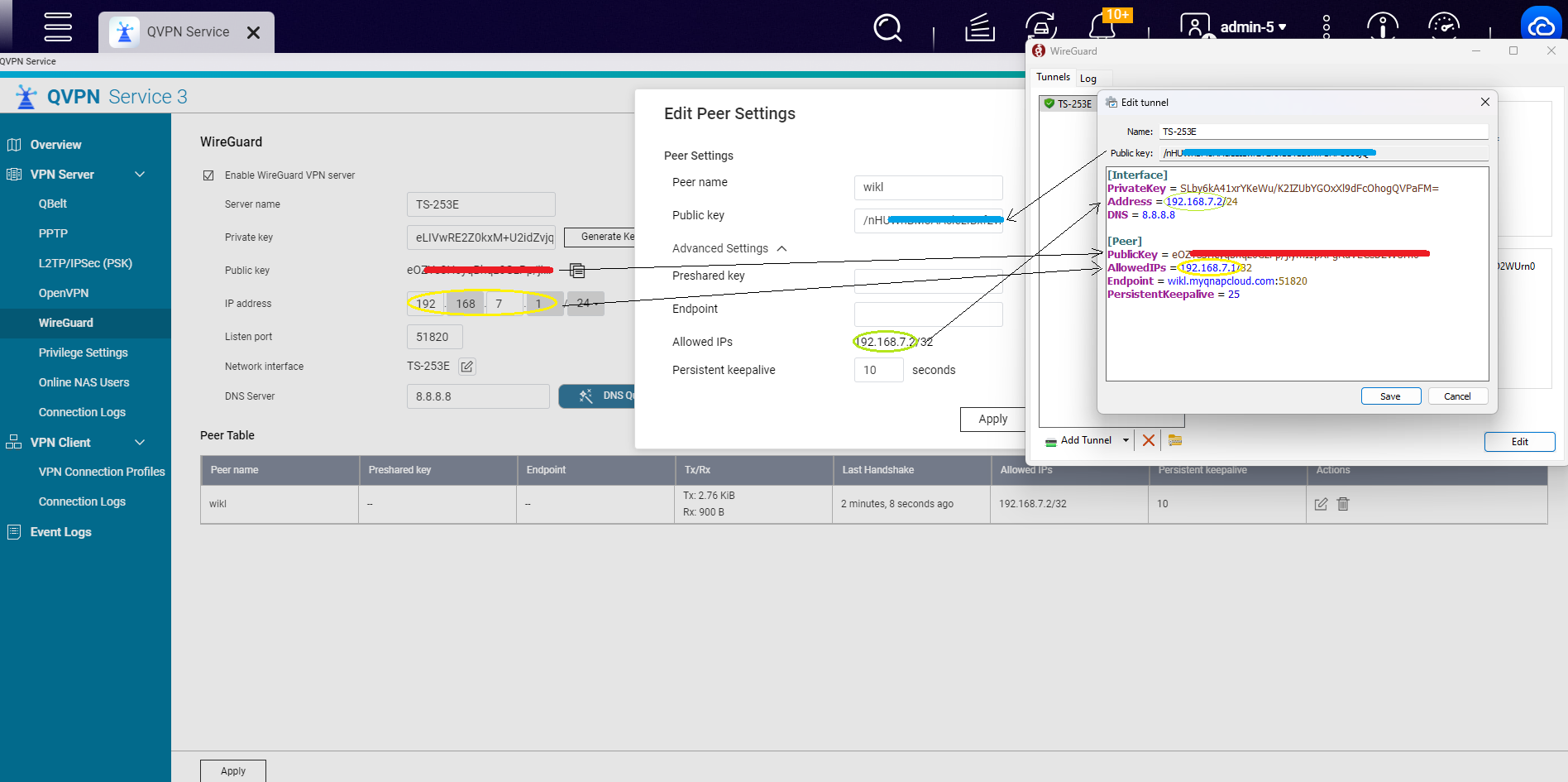Screen dimensions: 1568x782
Task: Open the subnet mask 24 dropdown
Action: point(586,304)
